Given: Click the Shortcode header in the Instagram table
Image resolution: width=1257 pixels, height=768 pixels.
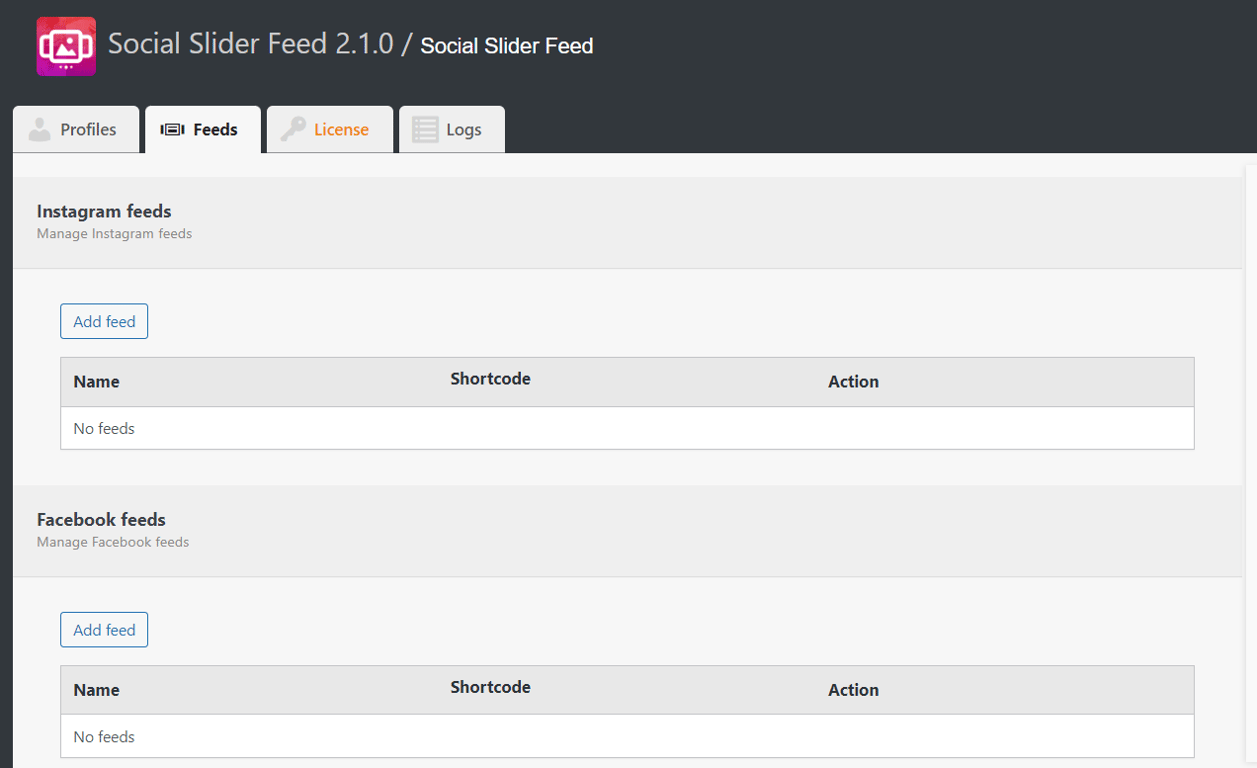Looking at the screenshot, I should [x=490, y=378].
